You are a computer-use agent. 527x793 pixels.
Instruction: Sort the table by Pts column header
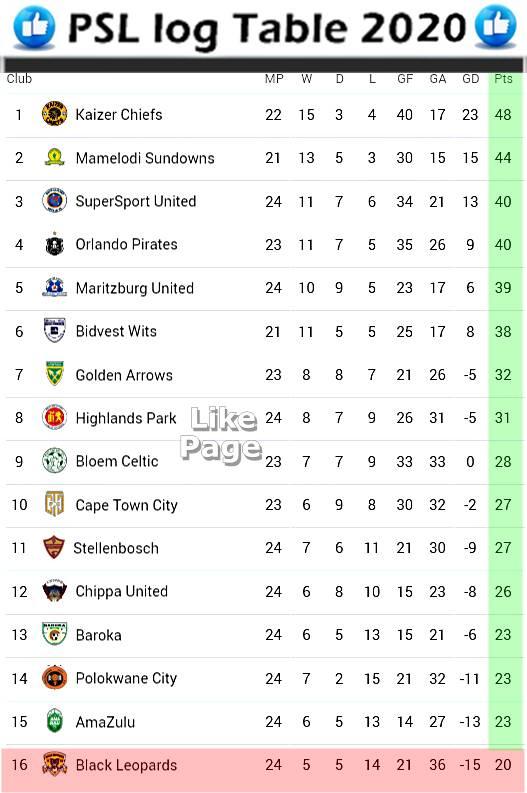[x=503, y=79]
